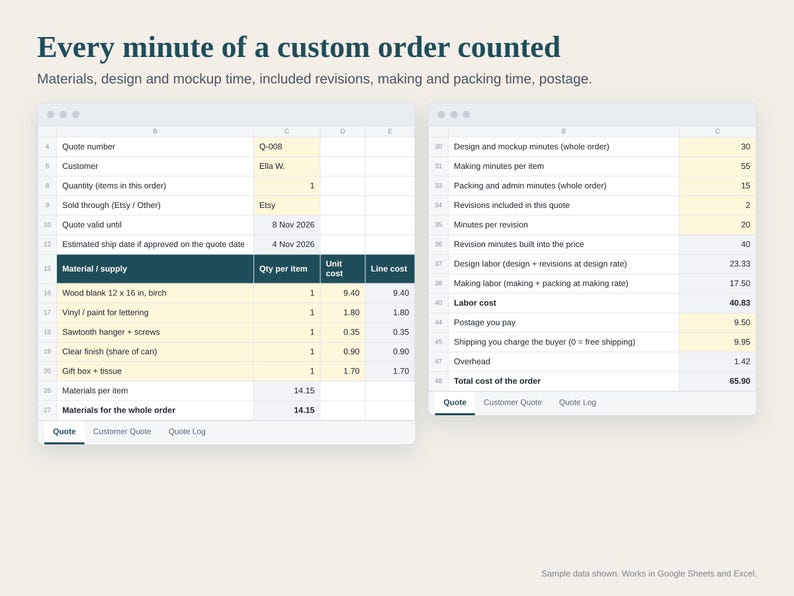The height and width of the screenshot is (596, 794).
Task: Switch to Customer Quote tab in right window
Action: pyautogui.click(x=512, y=402)
